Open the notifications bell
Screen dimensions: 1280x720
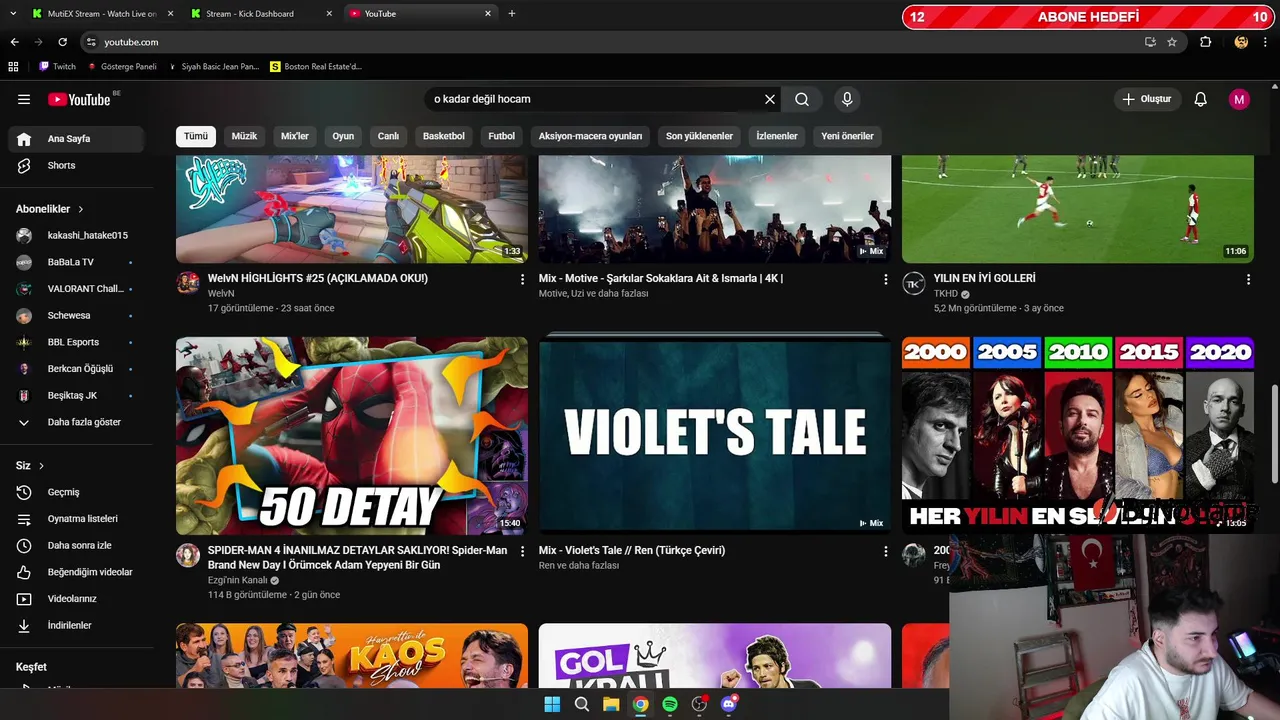1201,99
